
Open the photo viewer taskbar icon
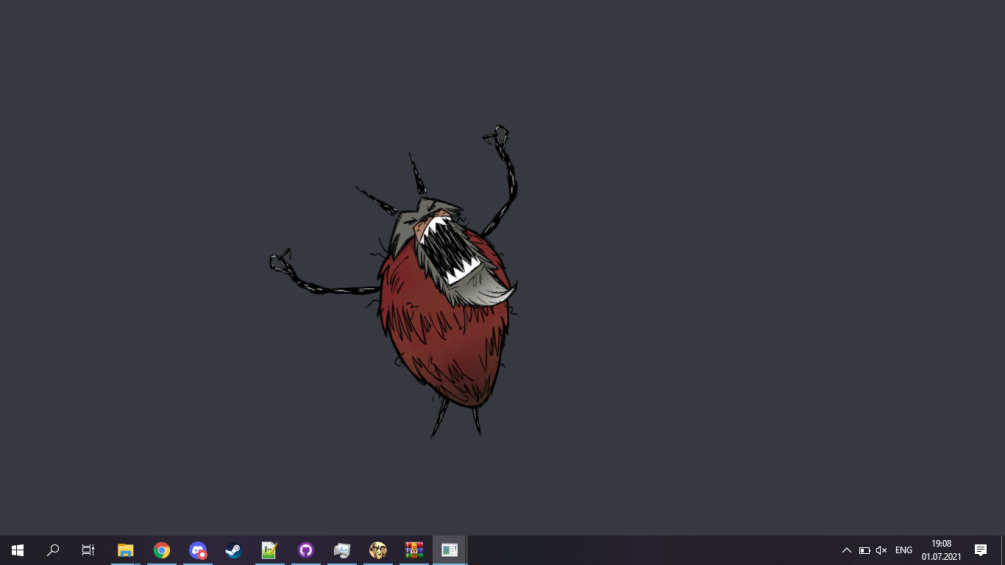[342, 550]
